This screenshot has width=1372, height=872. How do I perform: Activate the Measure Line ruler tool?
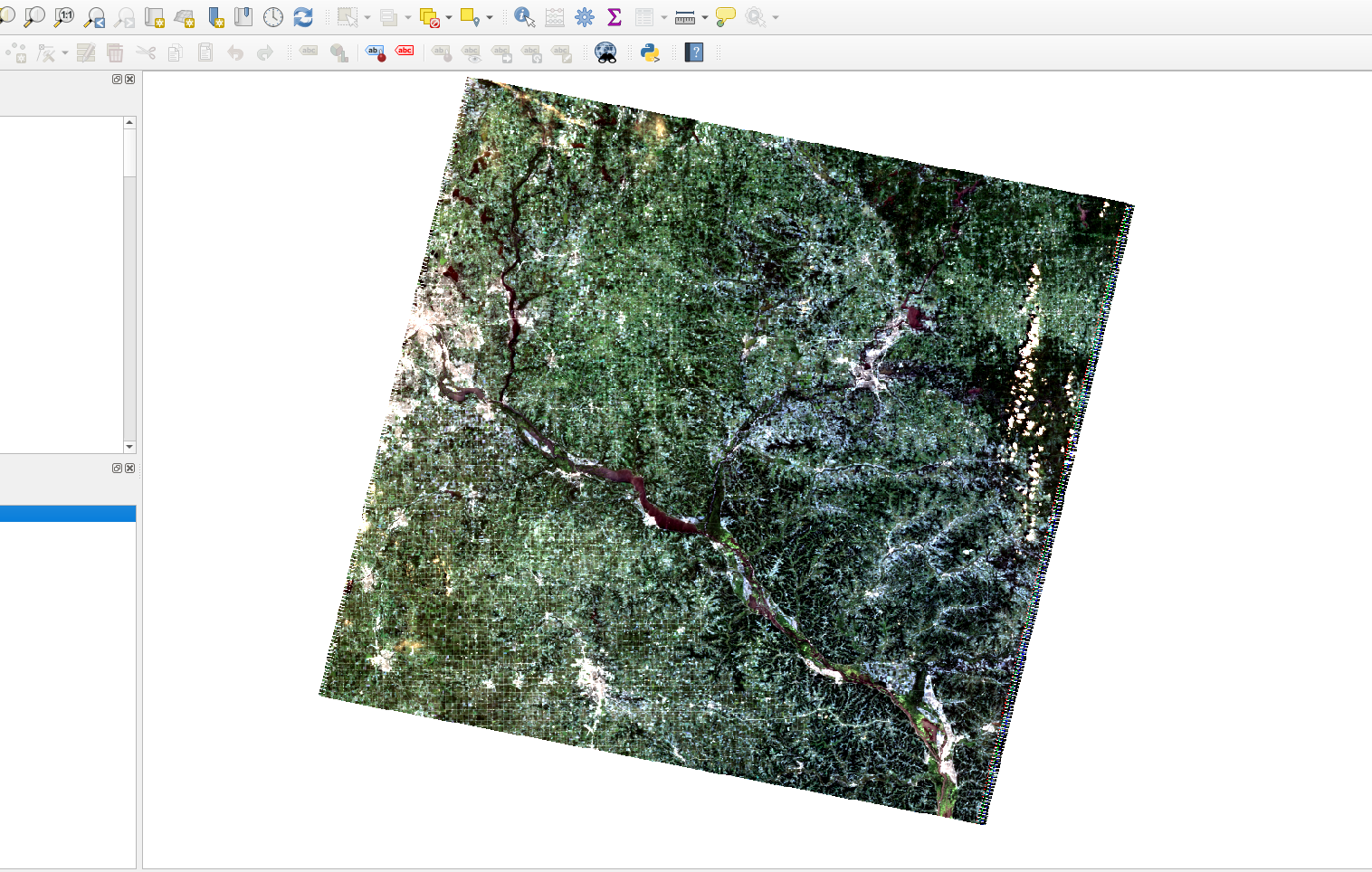tap(685, 16)
